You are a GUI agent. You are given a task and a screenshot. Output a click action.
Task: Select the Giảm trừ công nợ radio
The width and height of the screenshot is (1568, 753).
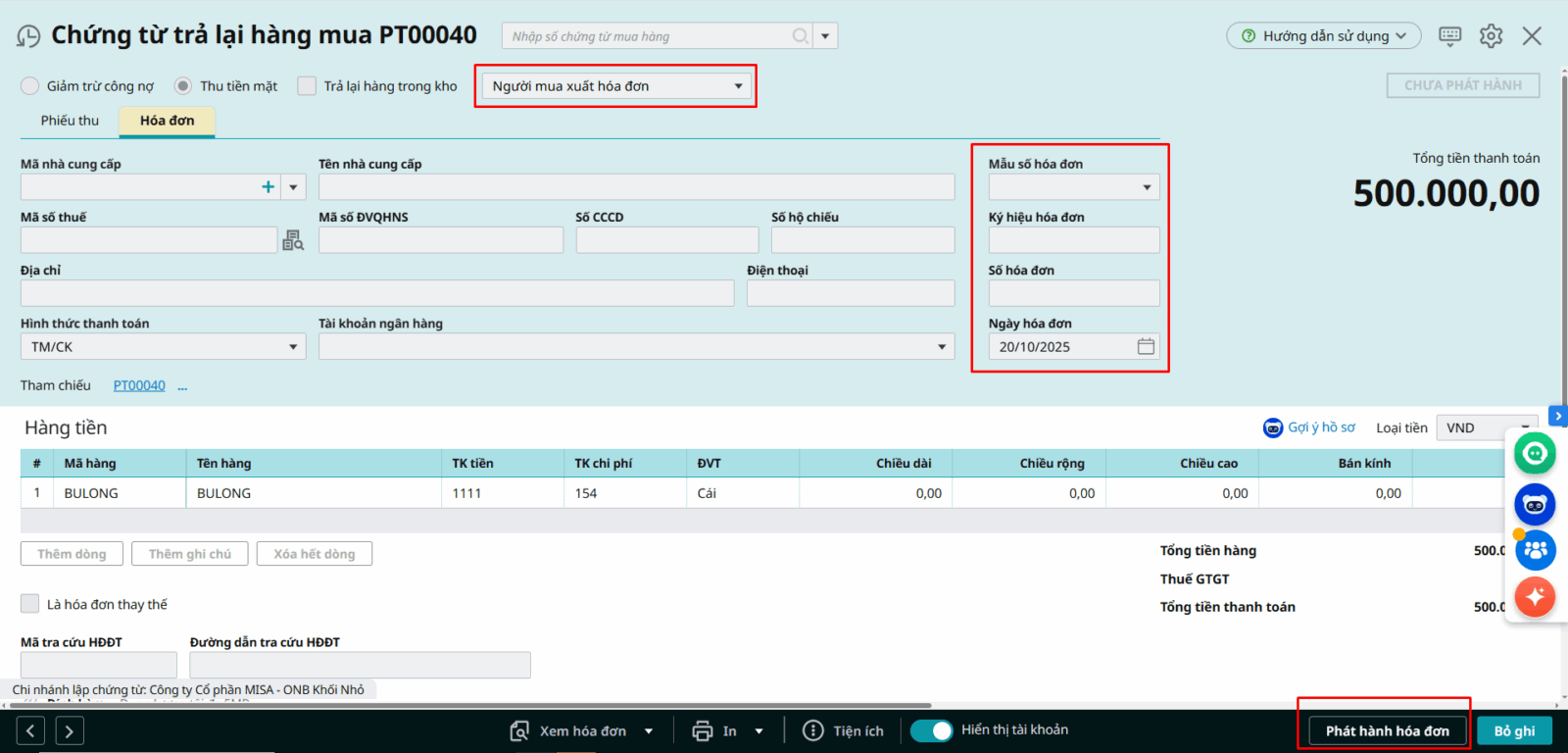(x=30, y=86)
